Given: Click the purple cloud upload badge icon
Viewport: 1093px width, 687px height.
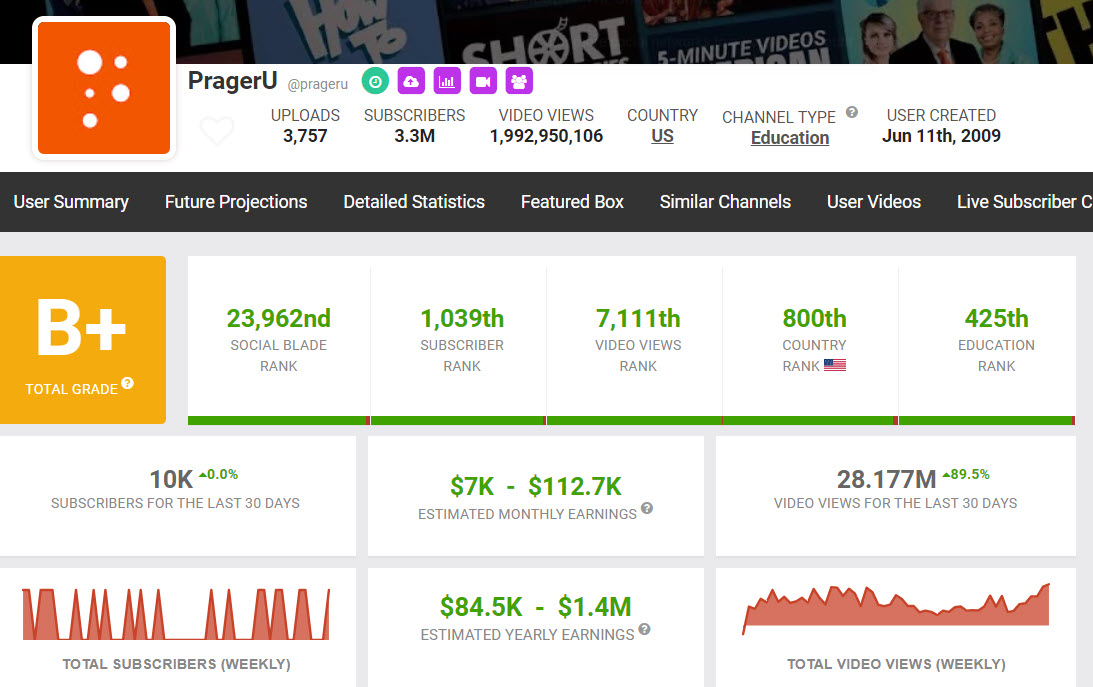Looking at the screenshot, I should click(411, 81).
